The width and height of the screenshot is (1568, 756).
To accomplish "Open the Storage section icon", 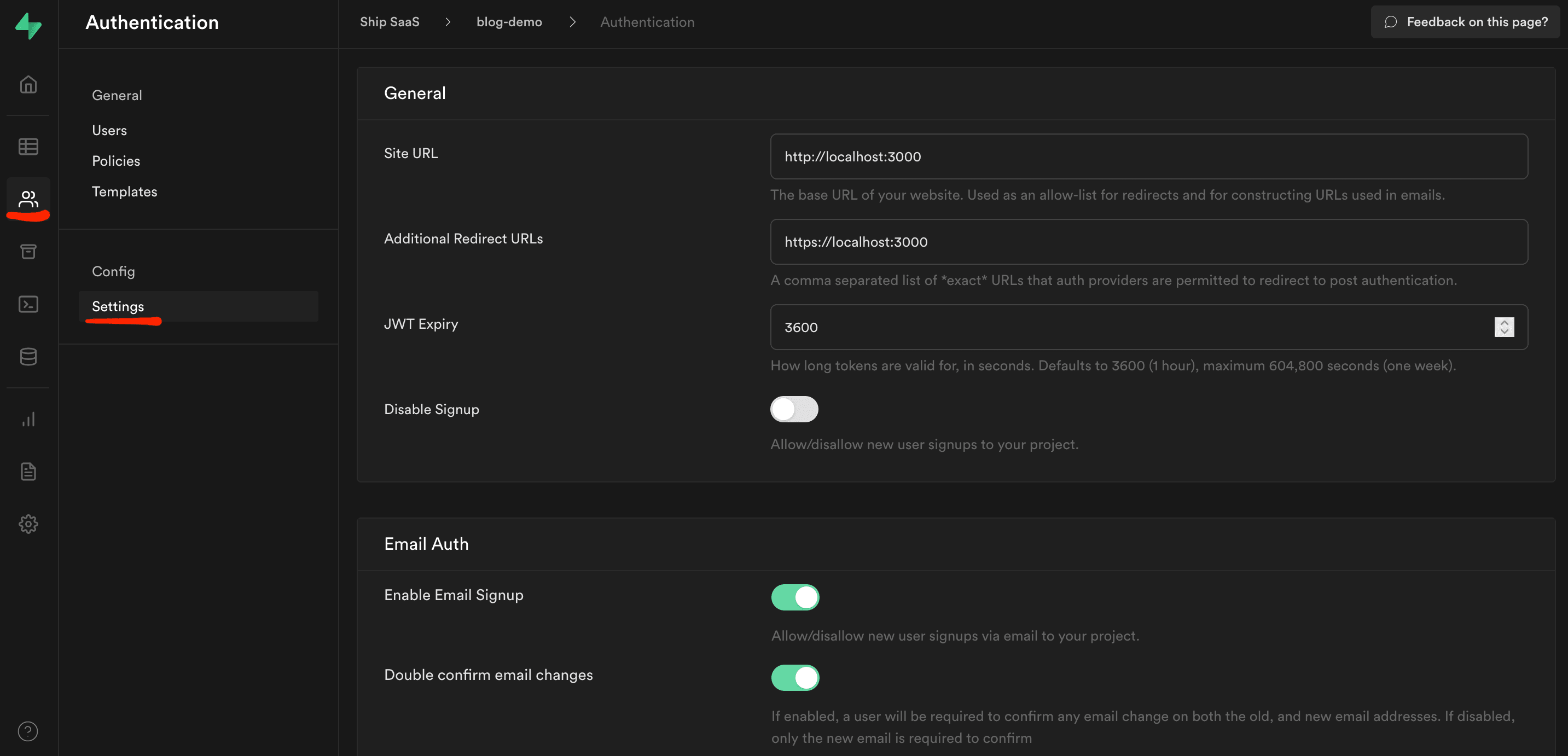I will (x=28, y=252).
